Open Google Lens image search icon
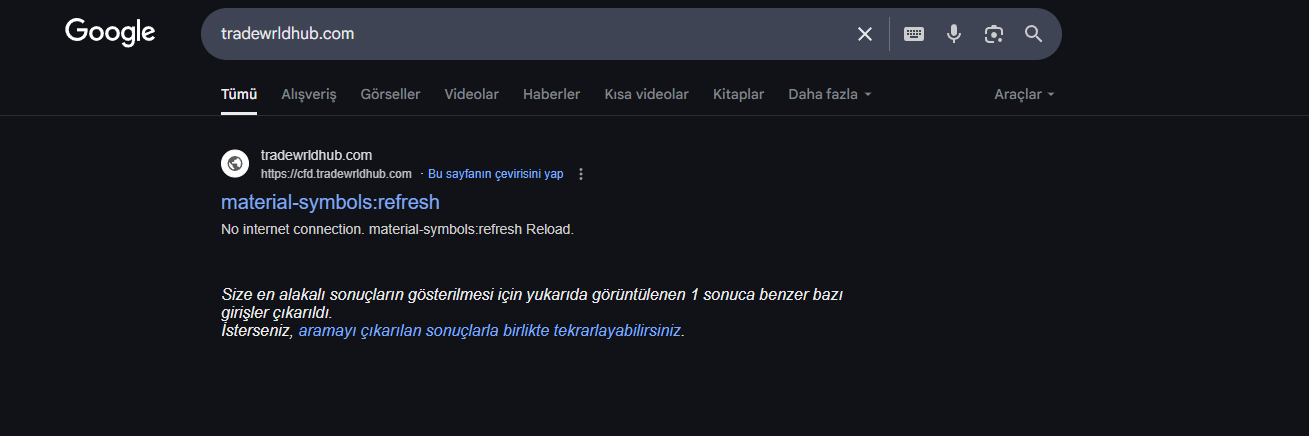The height and width of the screenshot is (436, 1309). click(x=993, y=34)
